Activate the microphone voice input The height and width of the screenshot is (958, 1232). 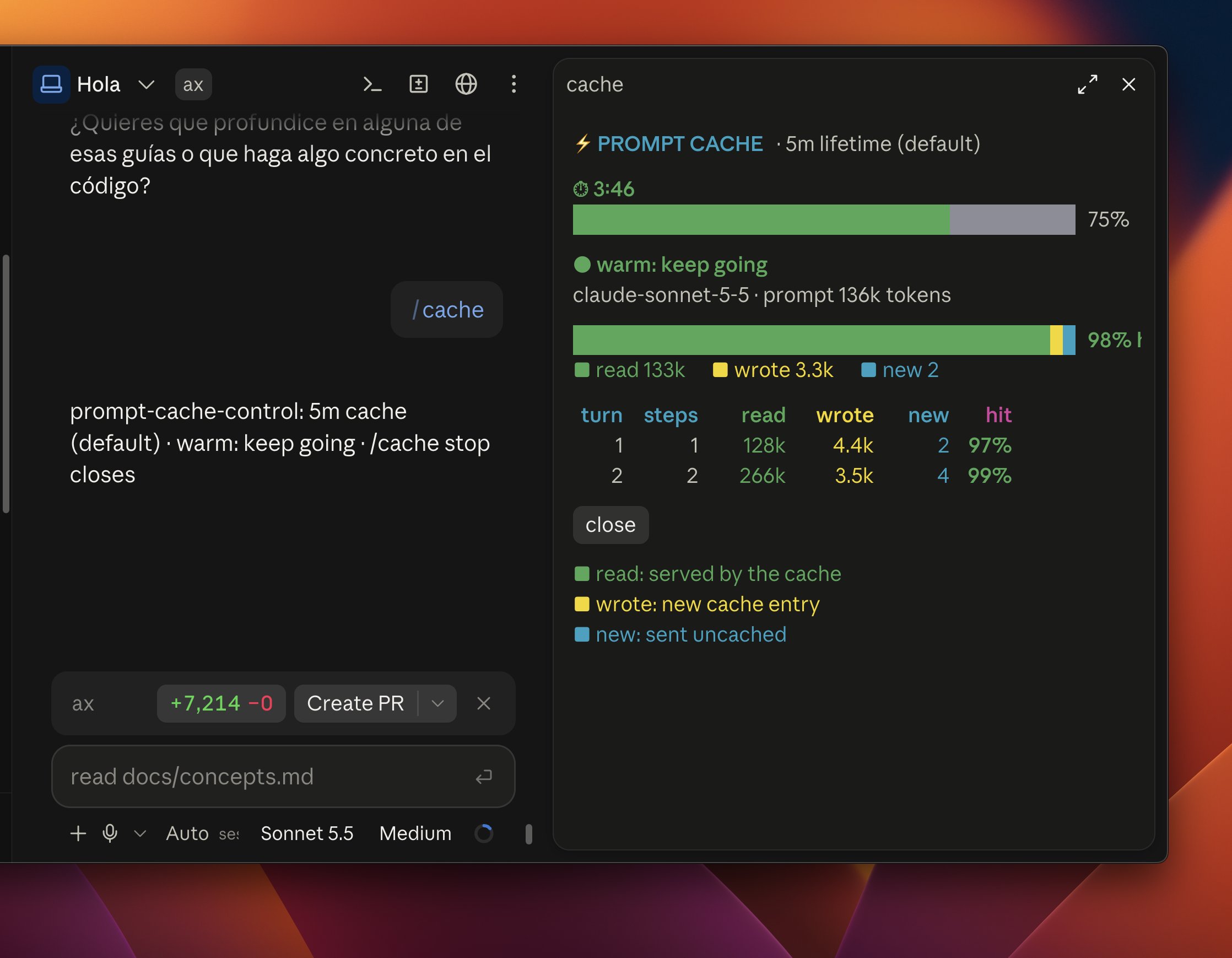point(110,833)
